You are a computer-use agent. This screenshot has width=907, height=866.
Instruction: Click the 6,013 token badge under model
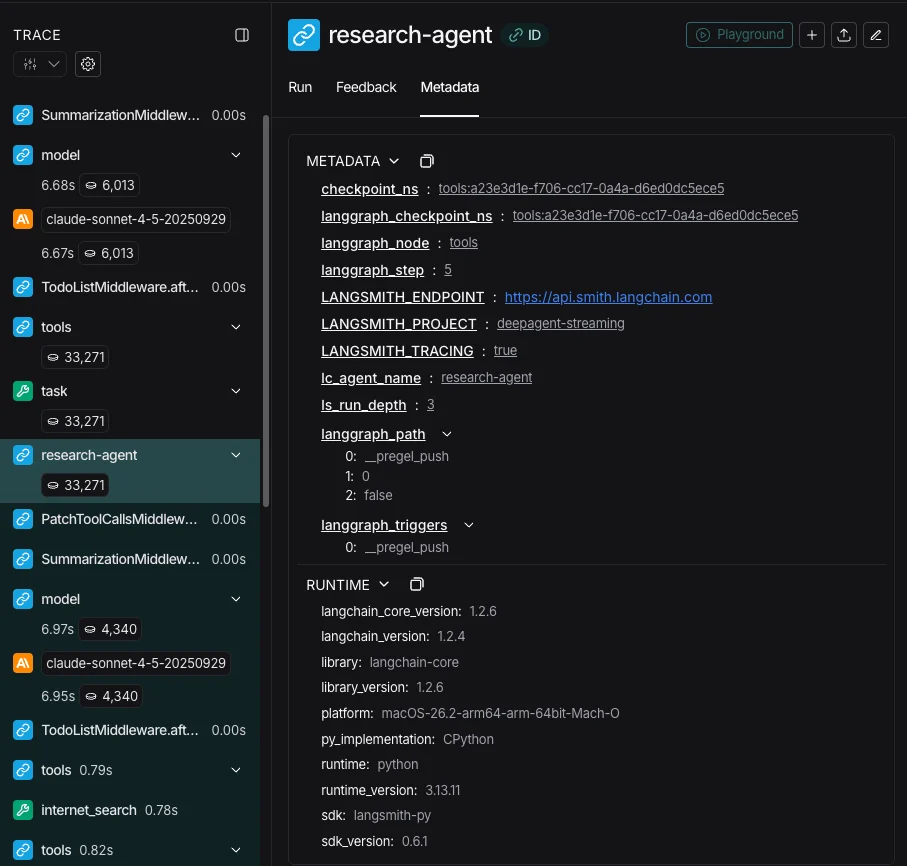click(x=109, y=185)
